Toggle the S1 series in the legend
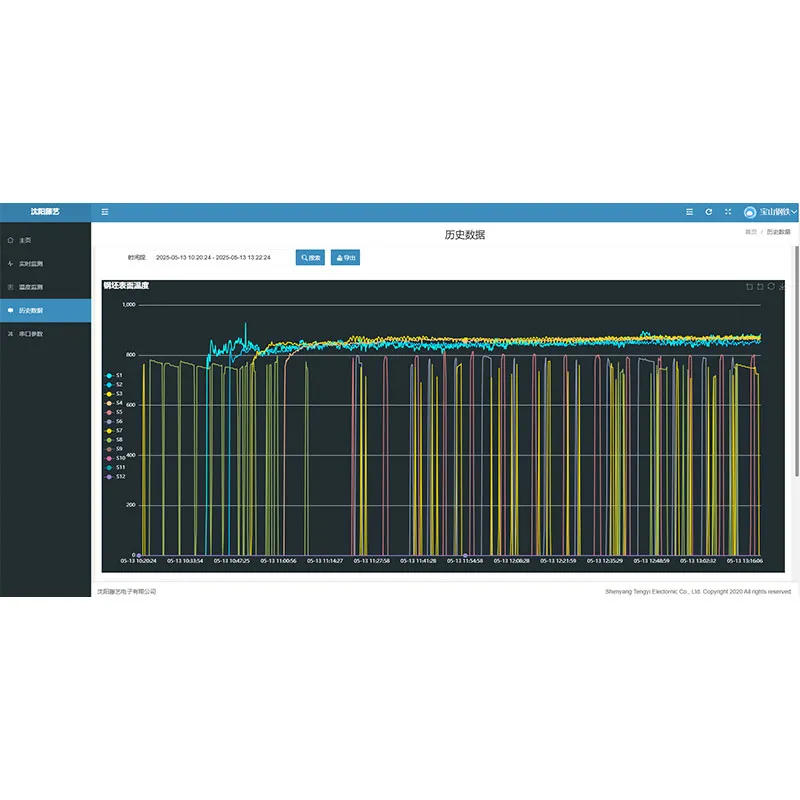 point(115,375)
